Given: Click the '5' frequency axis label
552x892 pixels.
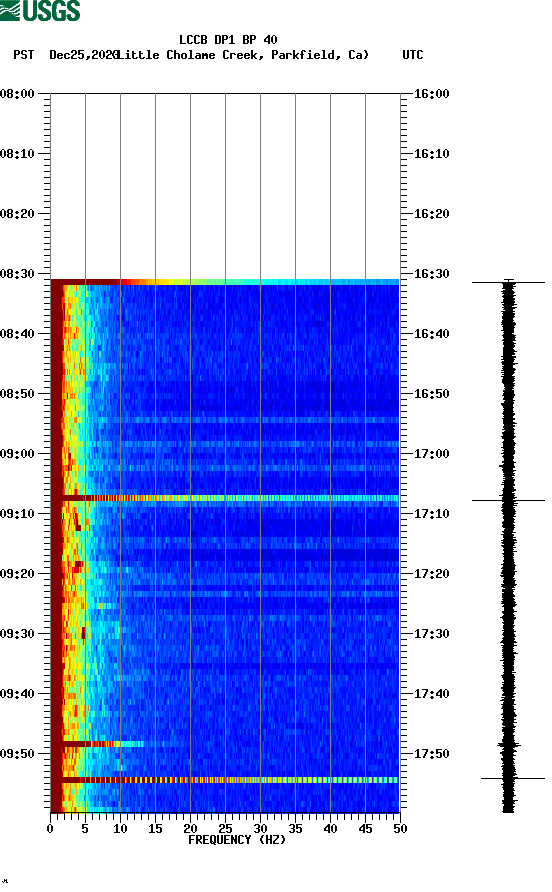Looking at the screenshot, I should tap(85, 829).
